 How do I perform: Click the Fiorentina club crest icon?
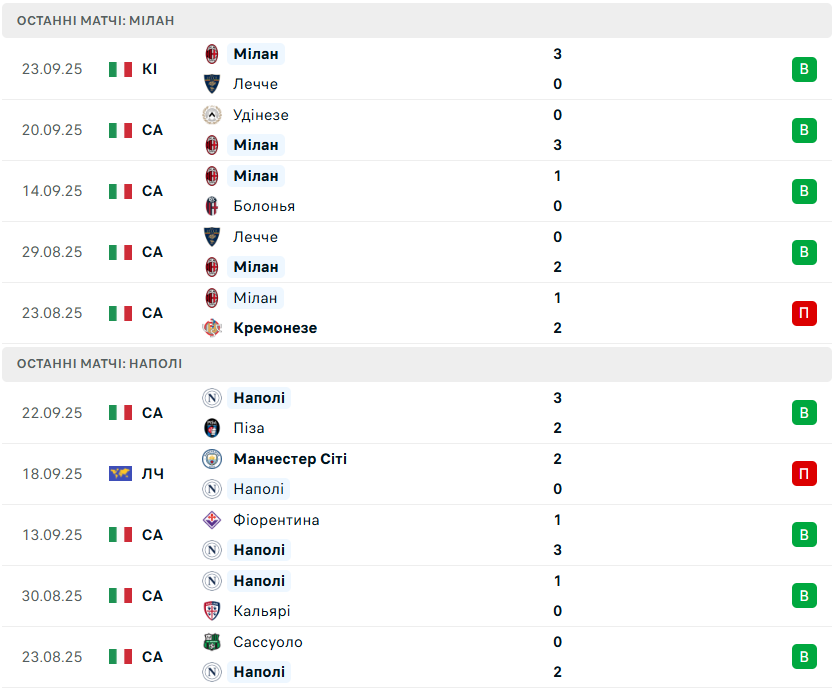tap(212, 520)
